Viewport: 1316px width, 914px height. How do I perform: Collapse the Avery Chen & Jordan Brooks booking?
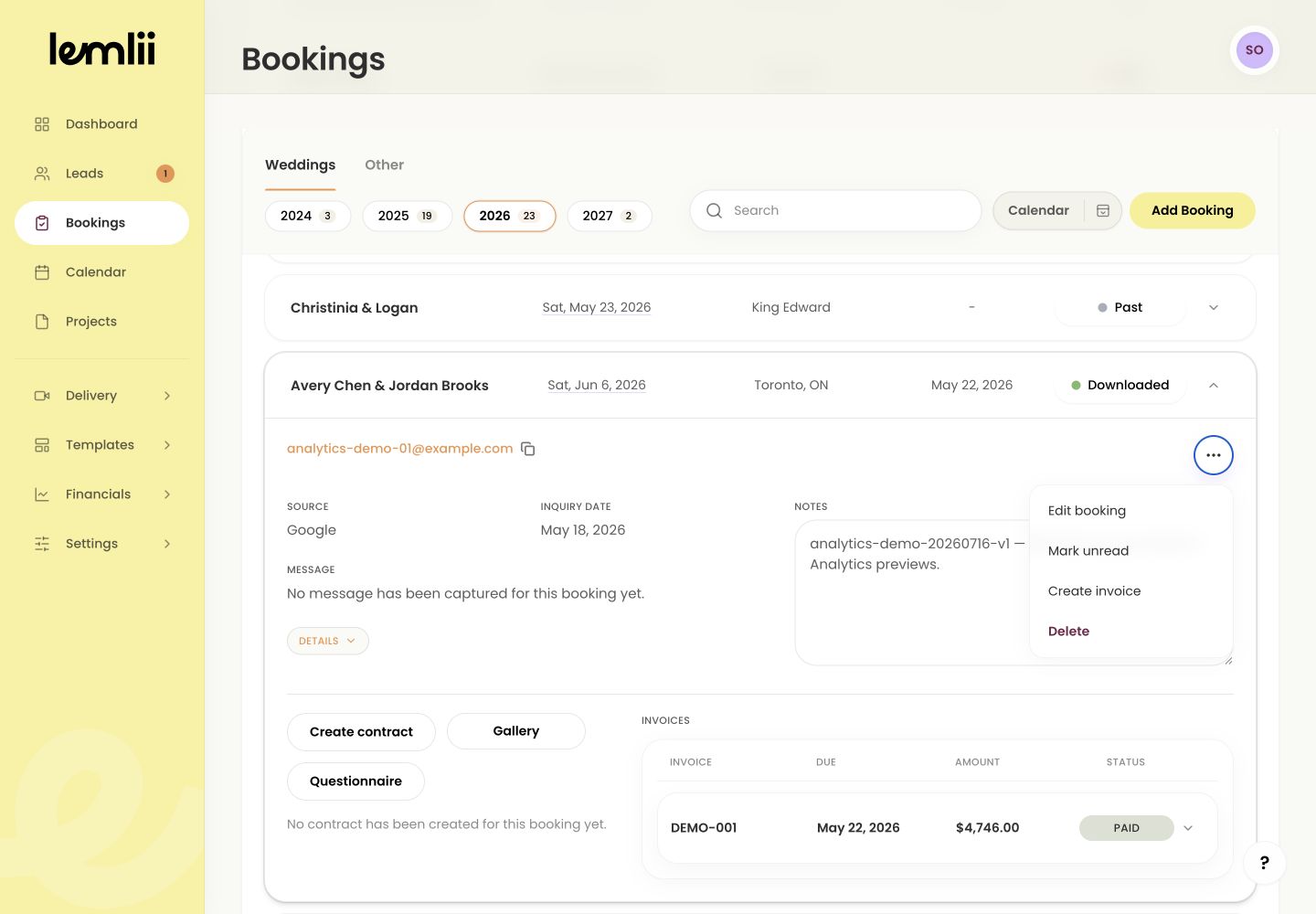tap(1214, 386)
